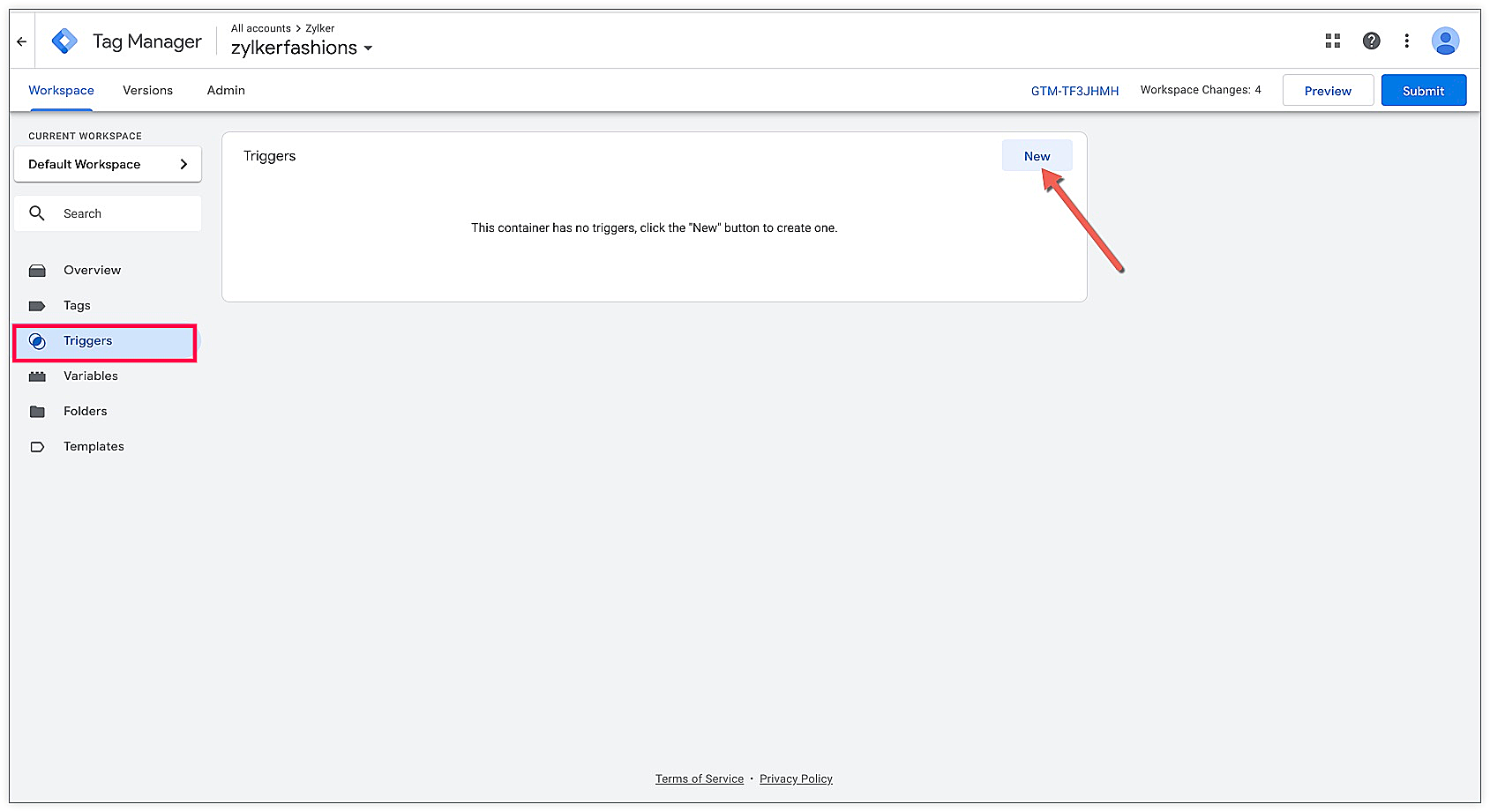Focus the Search input field

(x=108, y=213)
